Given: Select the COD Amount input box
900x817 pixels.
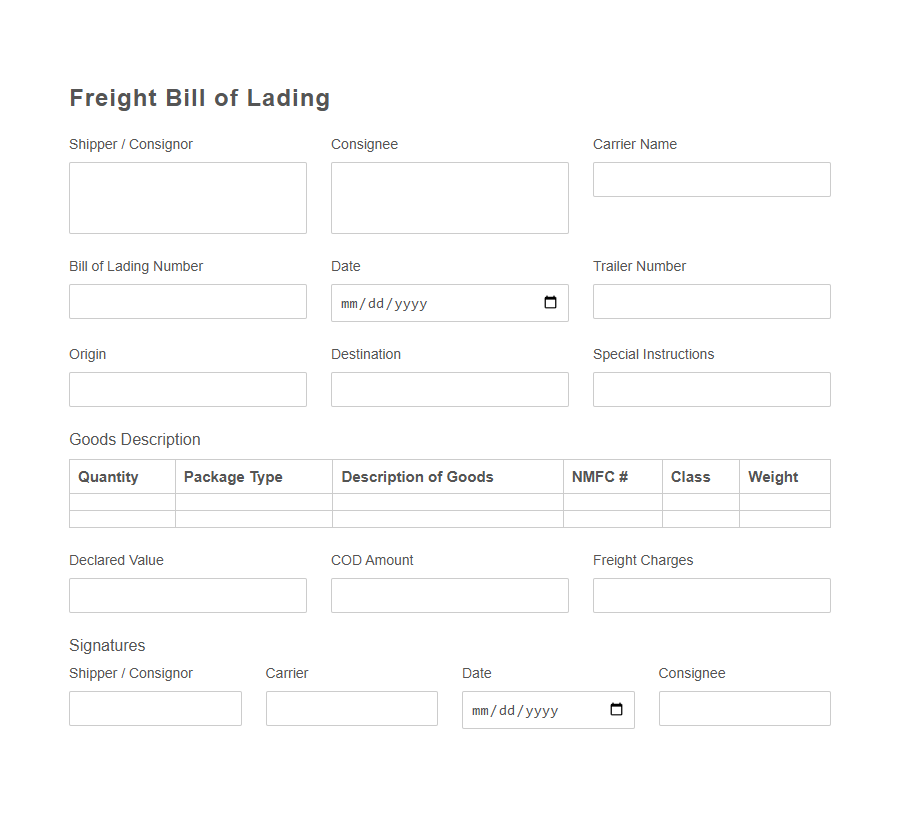Looking at the screenshot, I should point(449,595).
